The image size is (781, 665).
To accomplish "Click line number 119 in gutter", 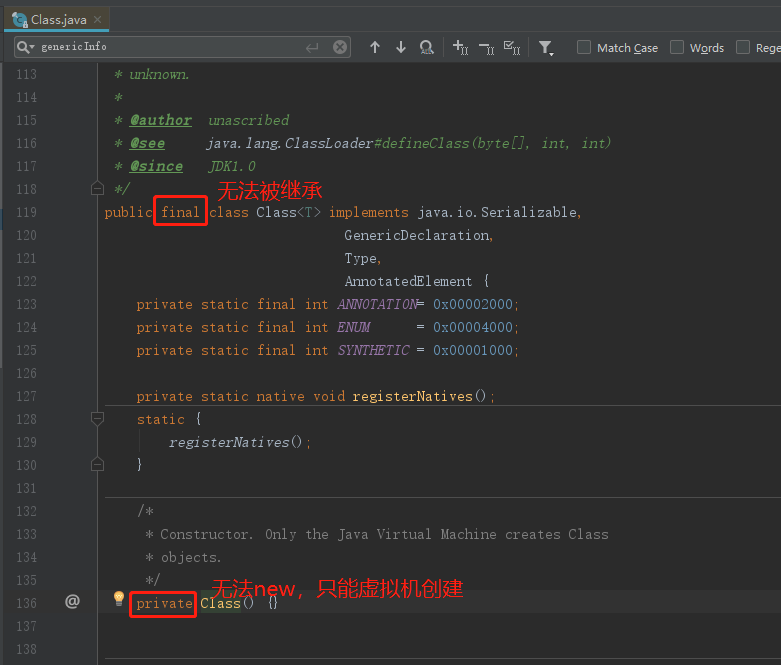I will [x=26, y=212].
